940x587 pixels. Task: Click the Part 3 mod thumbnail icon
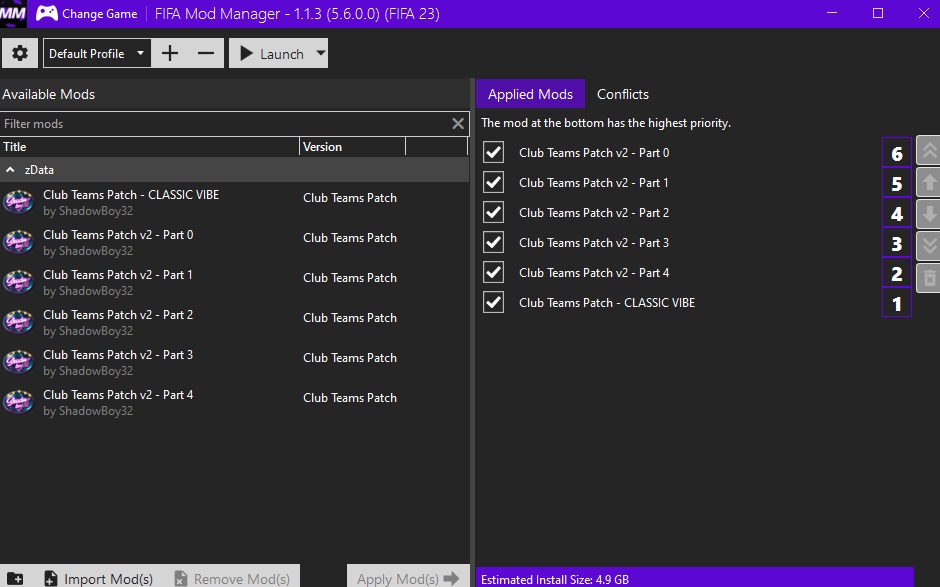pyautogui.click(x=19, y=362)
